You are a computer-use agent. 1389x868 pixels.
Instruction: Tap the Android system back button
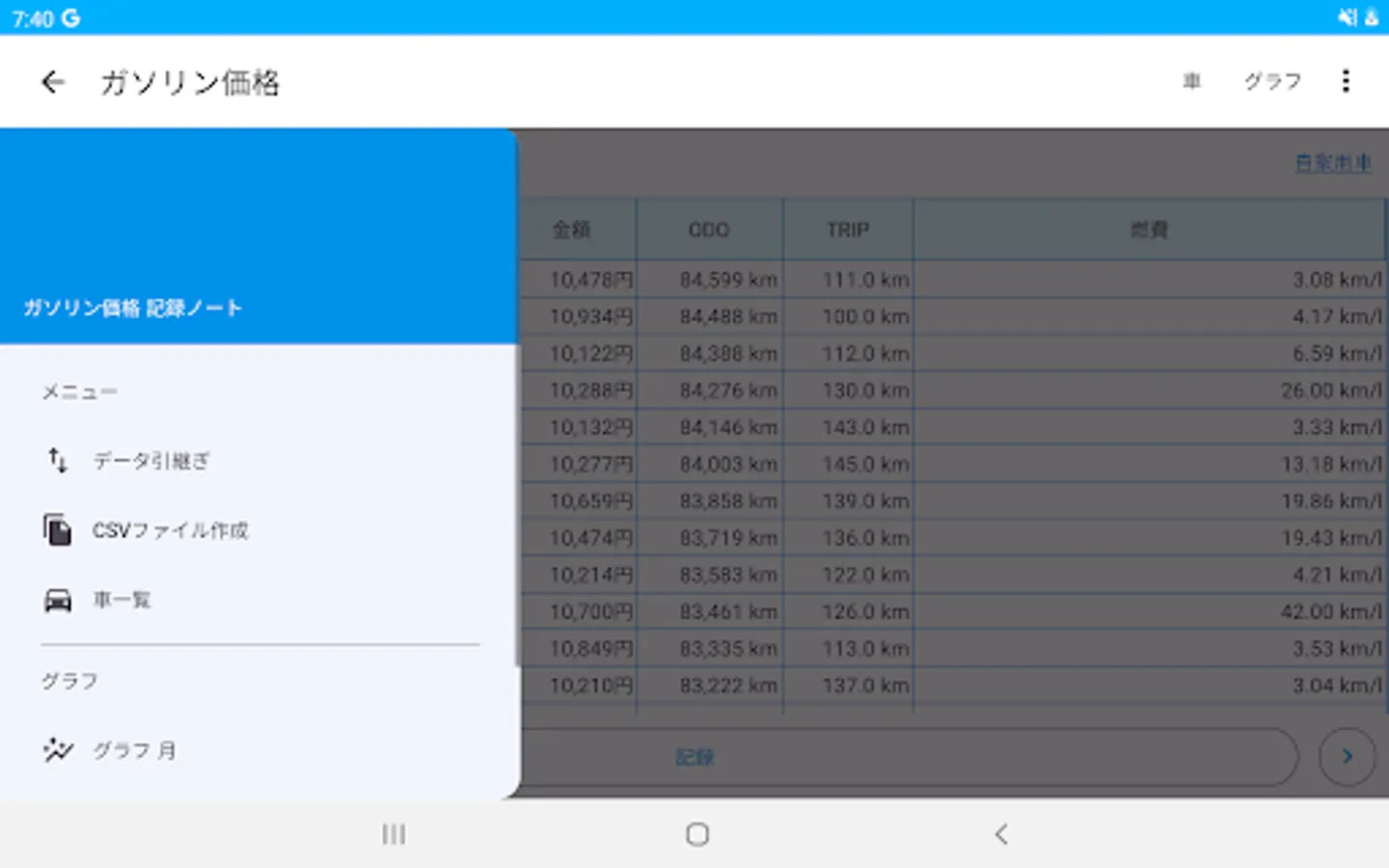coord(1001,834)
